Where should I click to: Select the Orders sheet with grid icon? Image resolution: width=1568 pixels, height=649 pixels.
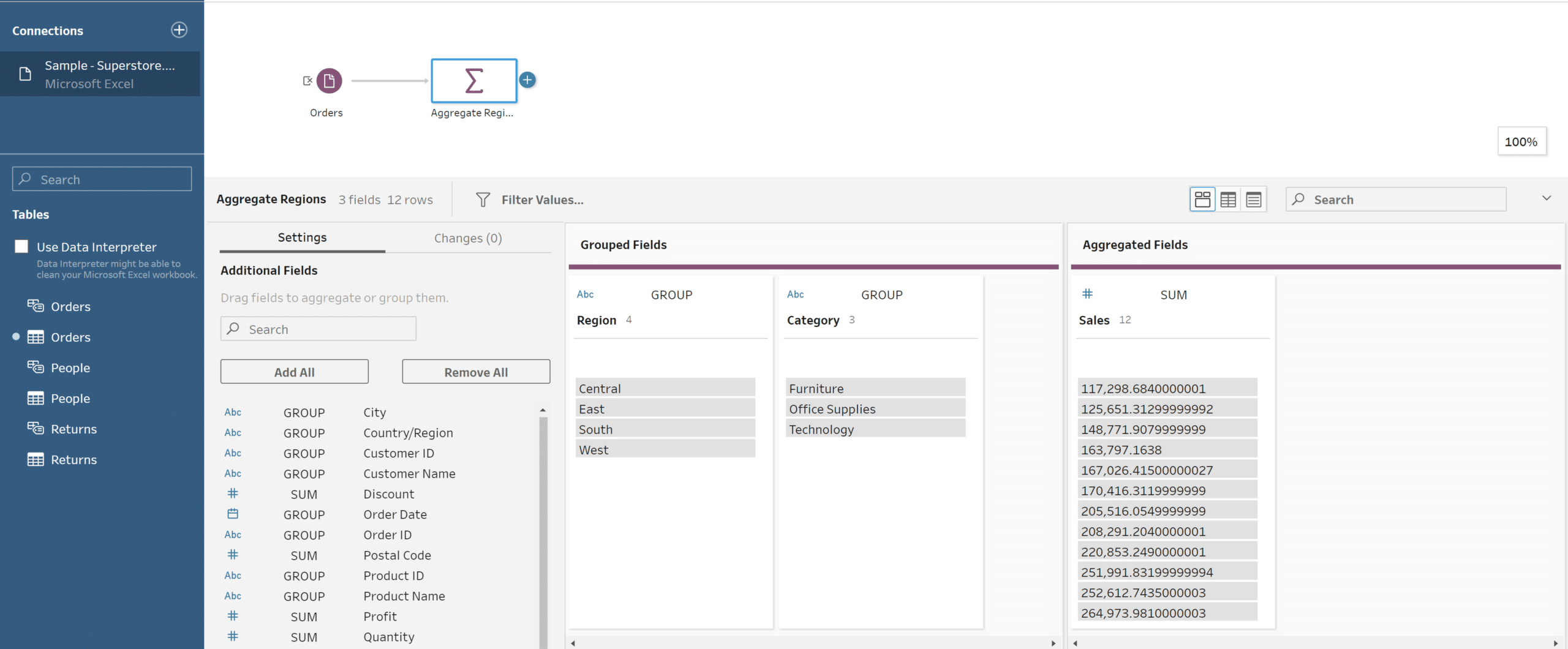tap(70, 337)
